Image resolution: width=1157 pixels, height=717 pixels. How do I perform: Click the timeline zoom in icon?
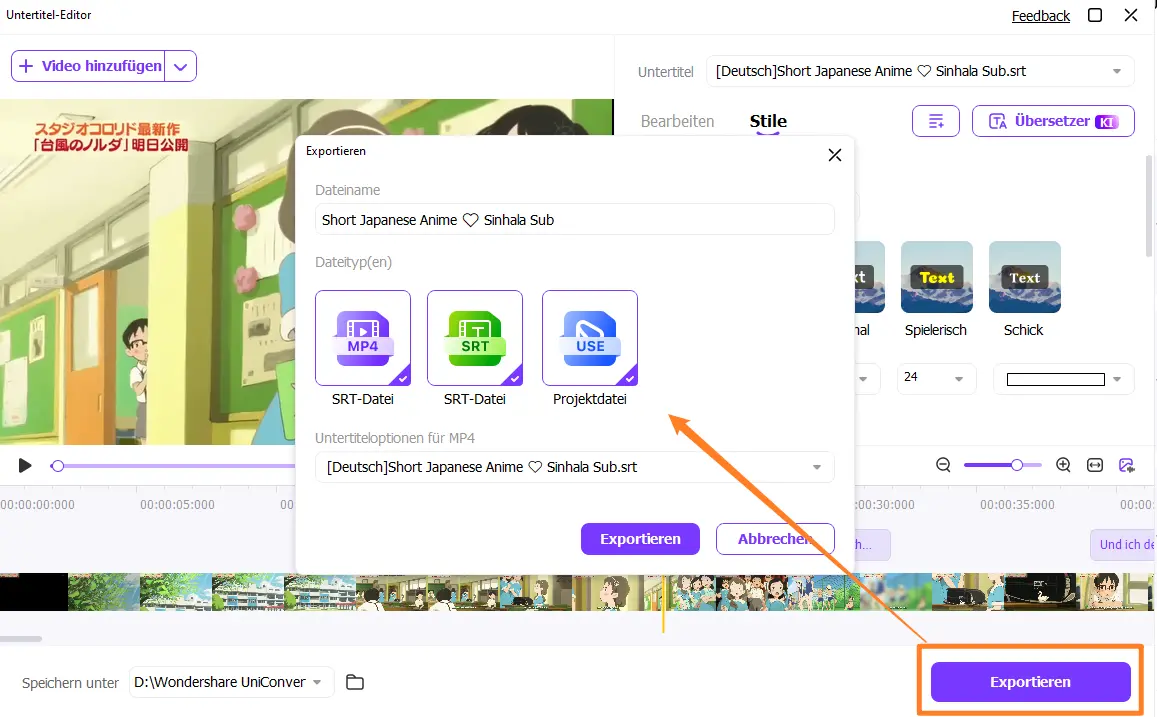coord(1063,465)
